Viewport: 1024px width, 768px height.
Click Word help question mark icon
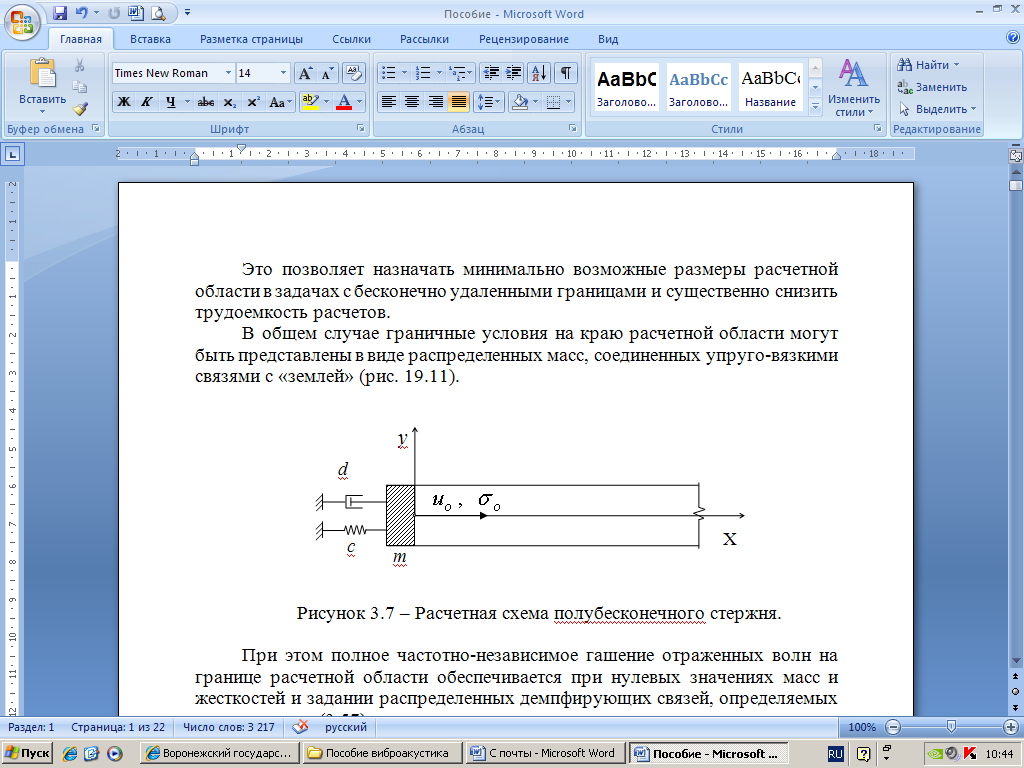(x=1013, y=37)
